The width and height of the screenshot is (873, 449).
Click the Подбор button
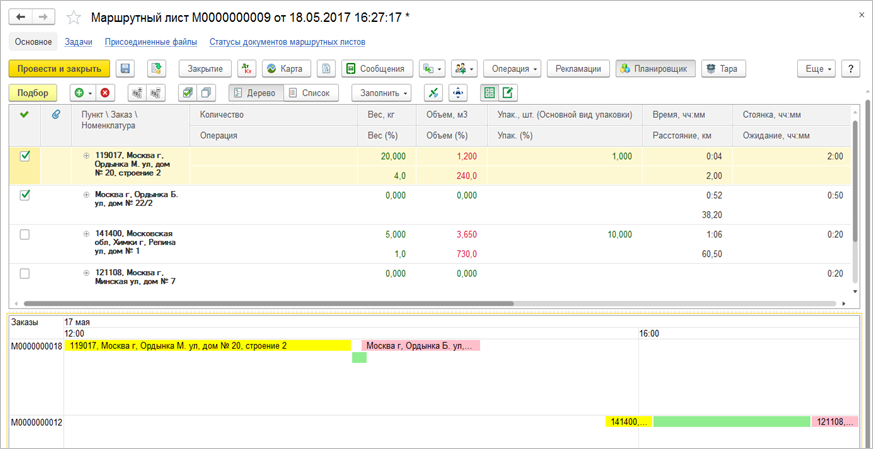[32, 93]
